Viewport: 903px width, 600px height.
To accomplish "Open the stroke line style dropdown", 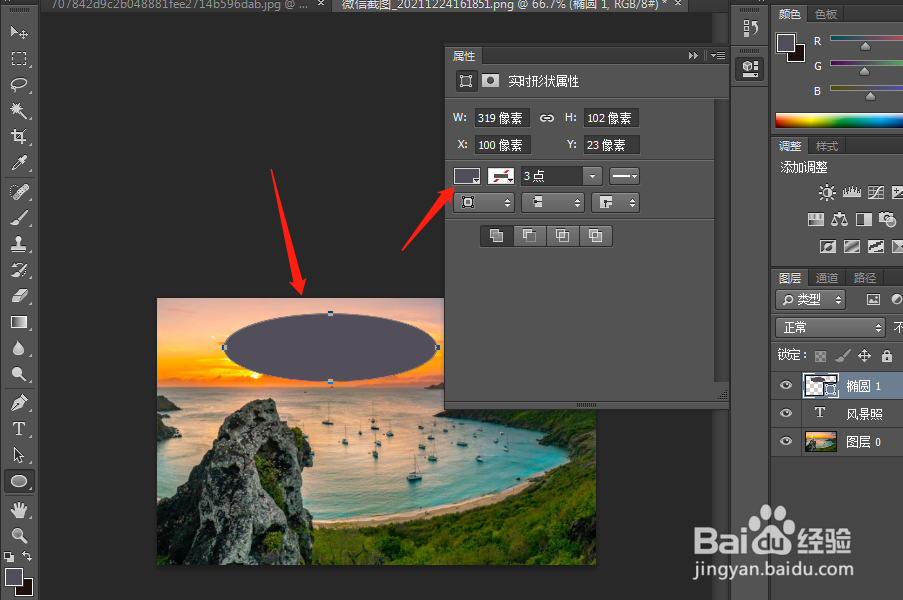I will click(x=624, y=176).
